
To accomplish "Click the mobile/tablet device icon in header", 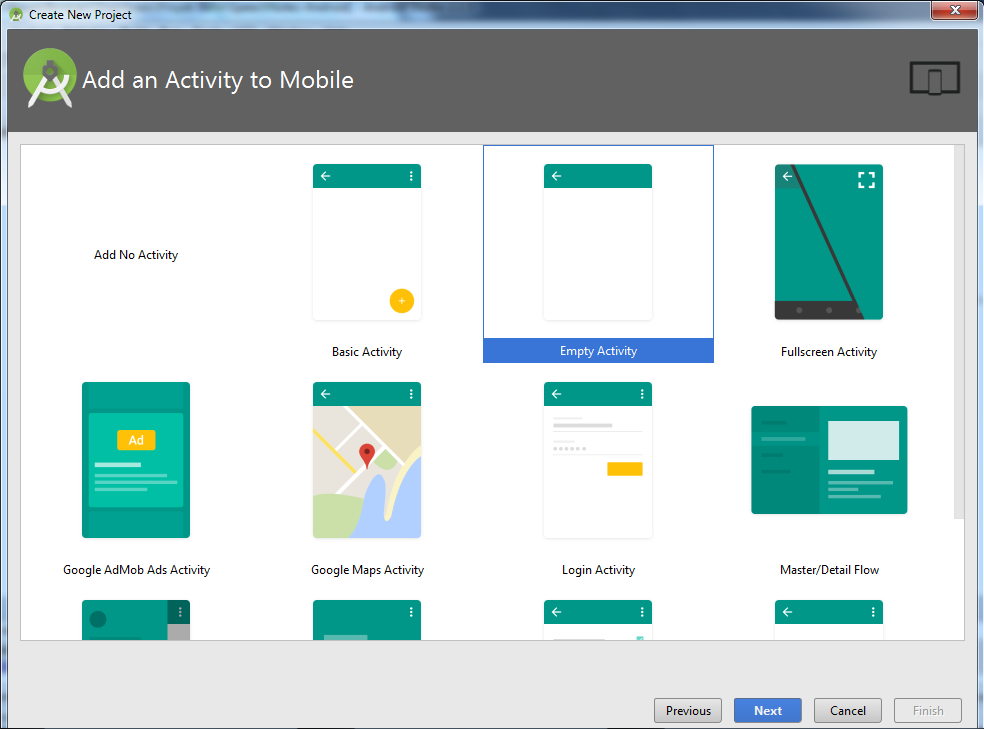I will click(x=934, y=78).
